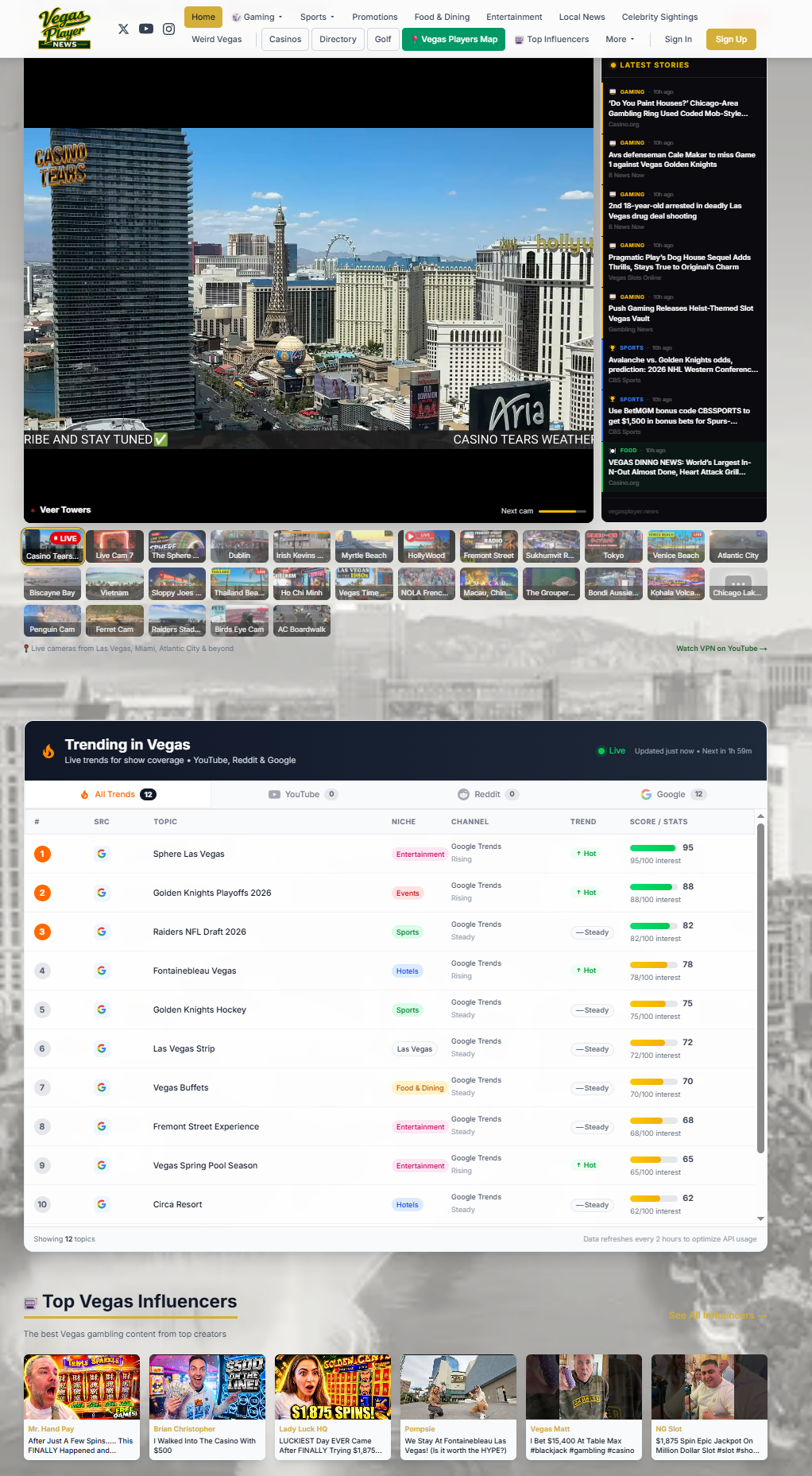Click Google icon in Fontainebleau Vegas row
The width and height of the screenshot is (812, 1476).
click(102, 970)
